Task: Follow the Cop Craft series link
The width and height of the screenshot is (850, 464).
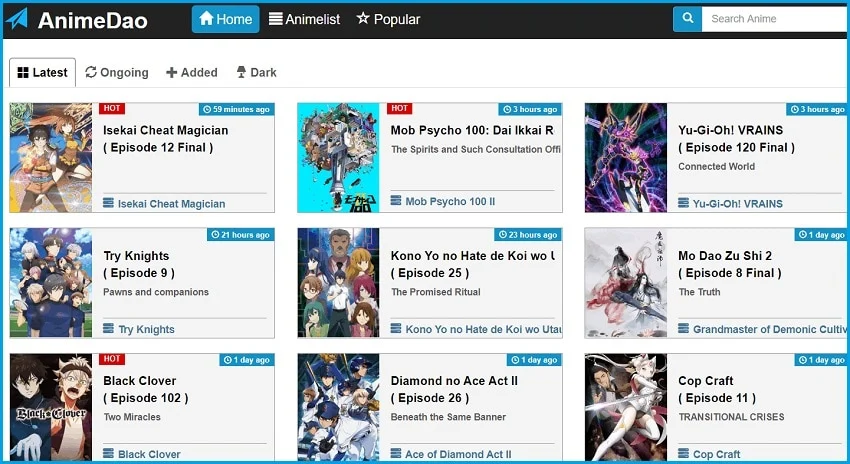Action: tap(716, 454)
